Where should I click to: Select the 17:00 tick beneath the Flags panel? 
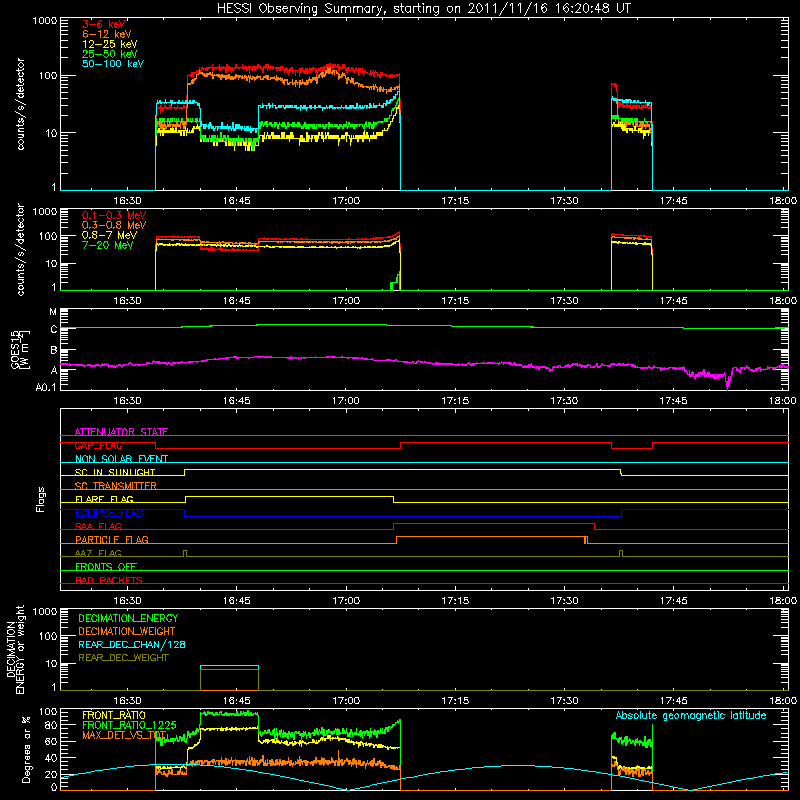click(x=346, y=601)
